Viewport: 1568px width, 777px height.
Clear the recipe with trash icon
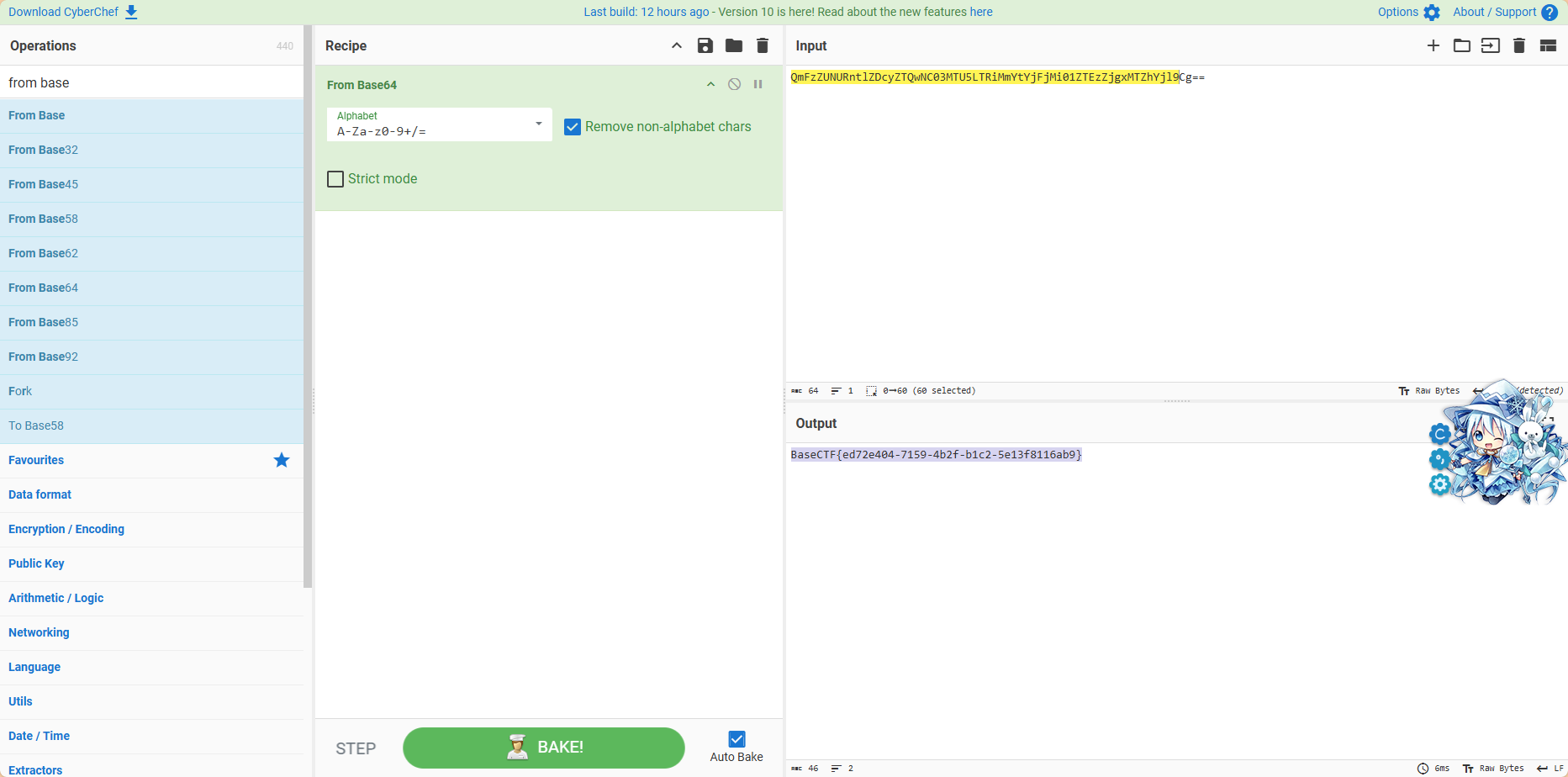click(x=762, y=45)
